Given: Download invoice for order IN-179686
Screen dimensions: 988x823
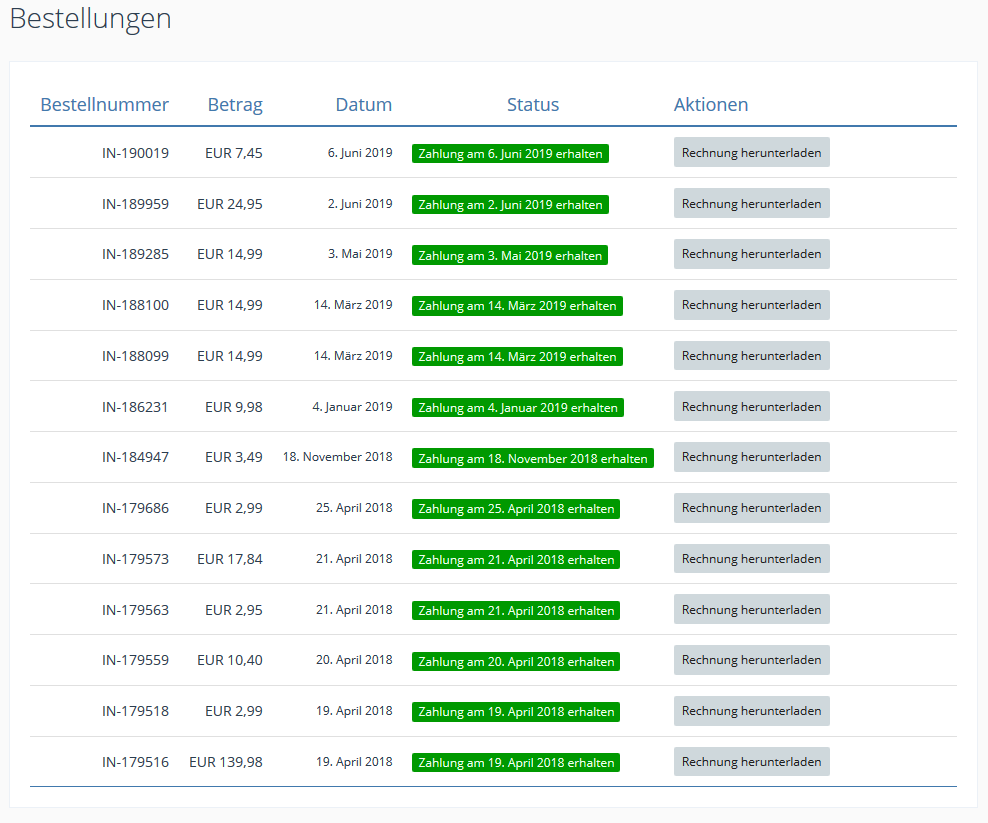Looking at the screenshot, I should click(751, 508).
